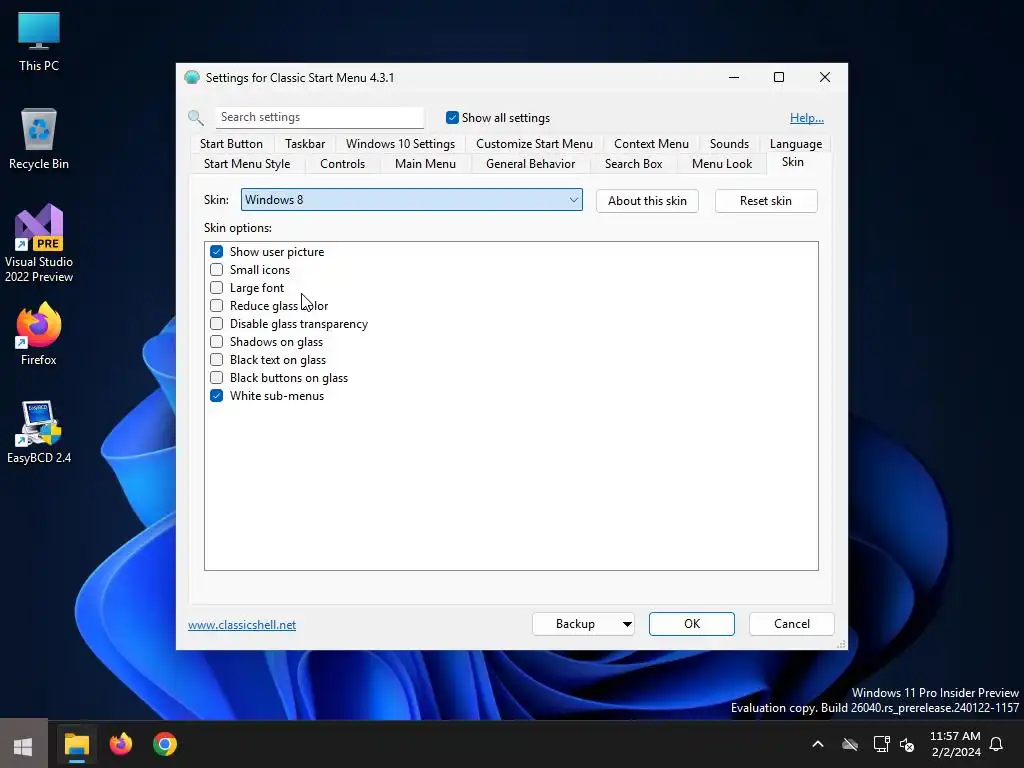Open the Backup button dropdown menu
Screen dimensions: 1024x768
627,624
